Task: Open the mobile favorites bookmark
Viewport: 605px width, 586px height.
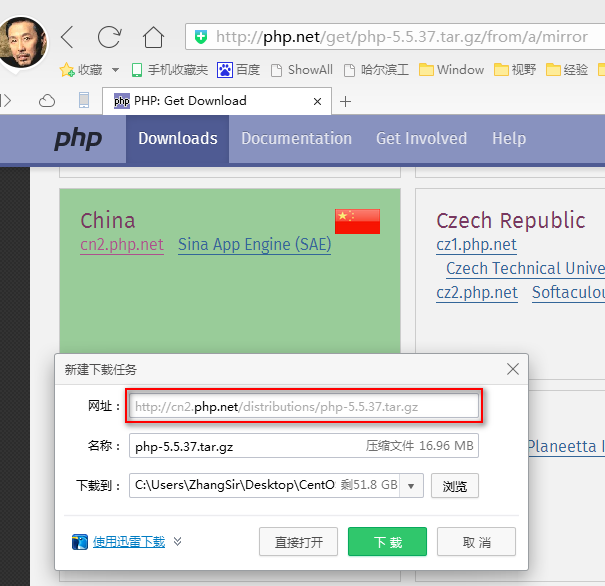Action: pos(169,70)
